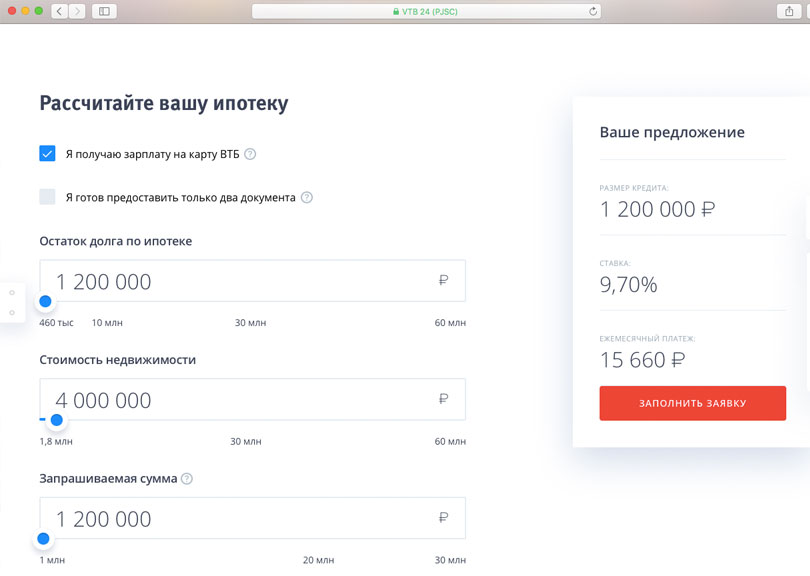Click the Заполнить заявку button
This screenshot has width=810, height=576.
click(x=692, y=403)
